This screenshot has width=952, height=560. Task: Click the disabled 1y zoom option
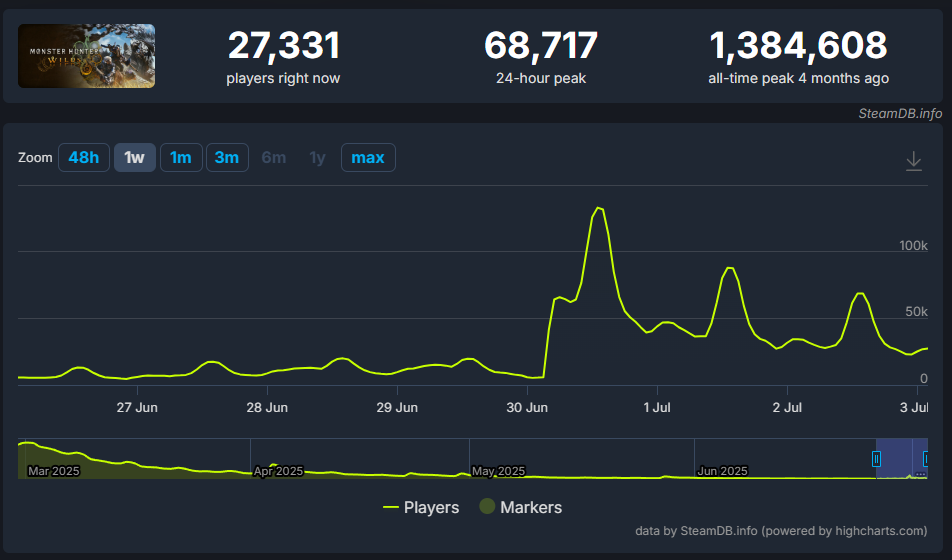pyautogui.click(x=318, y=157)
